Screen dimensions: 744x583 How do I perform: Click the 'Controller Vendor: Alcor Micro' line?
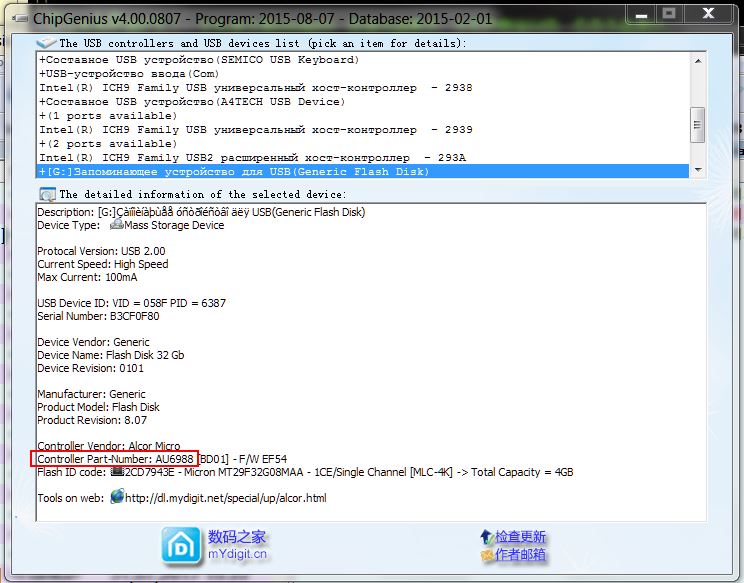pos(109,446)
